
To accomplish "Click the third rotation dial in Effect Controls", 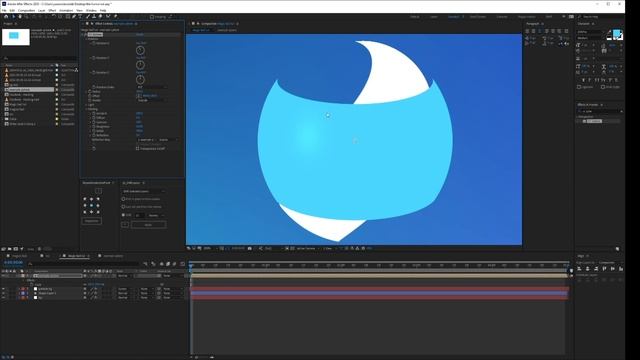I will point(140,80).
